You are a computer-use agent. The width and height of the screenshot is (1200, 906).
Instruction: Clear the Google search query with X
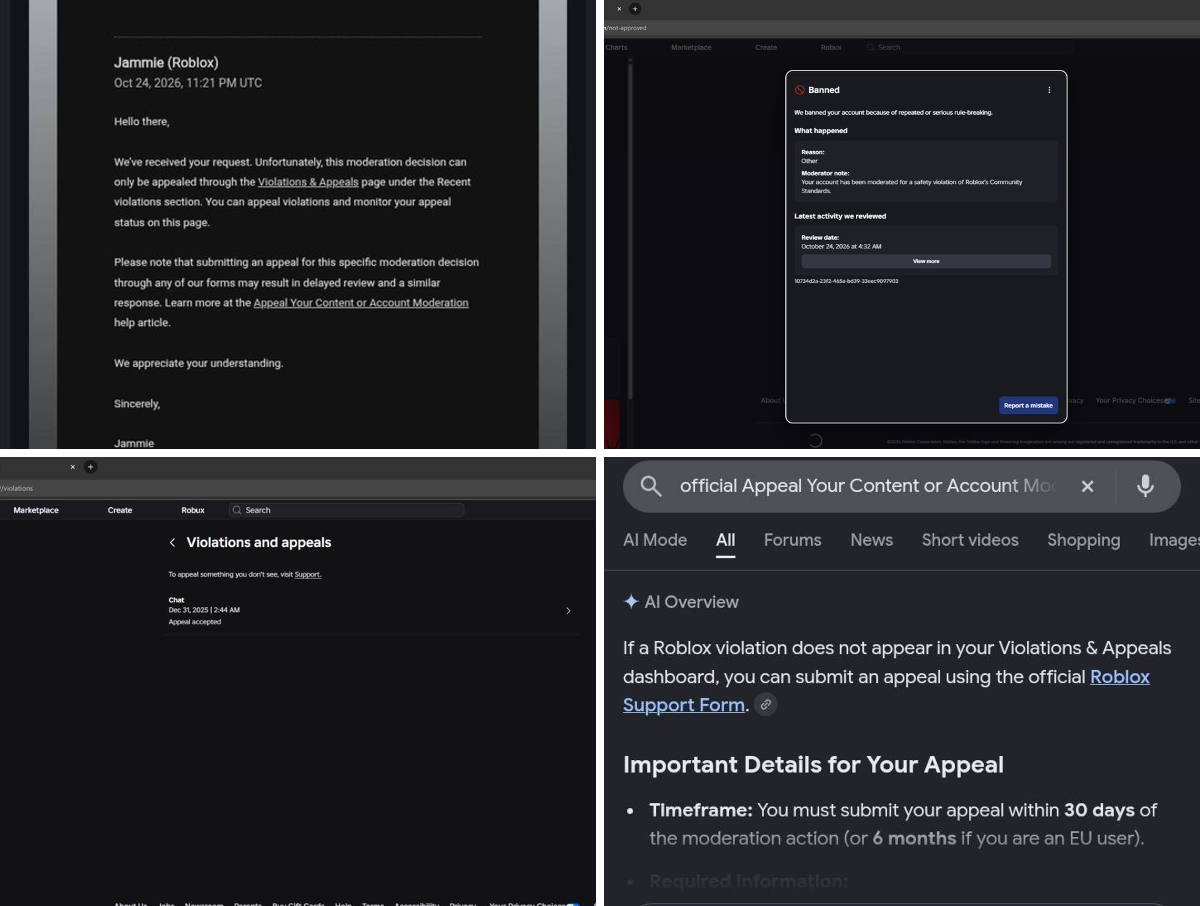[1087, 486]
